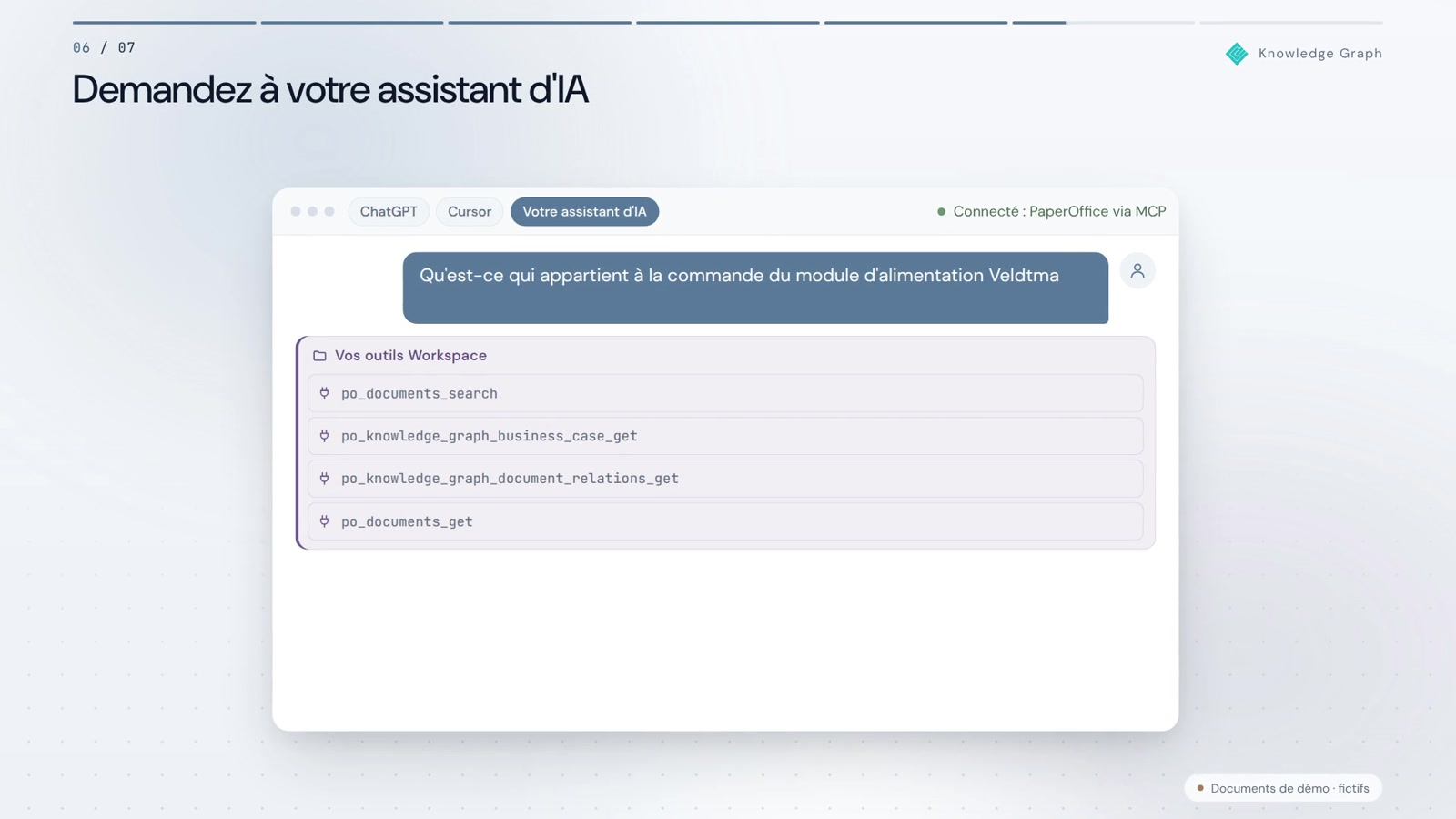Viewport: 1456px width, 819px height.
Task: Select the po_knowledge_graph_document_relations_get tool row
Action: click(725, 478)
